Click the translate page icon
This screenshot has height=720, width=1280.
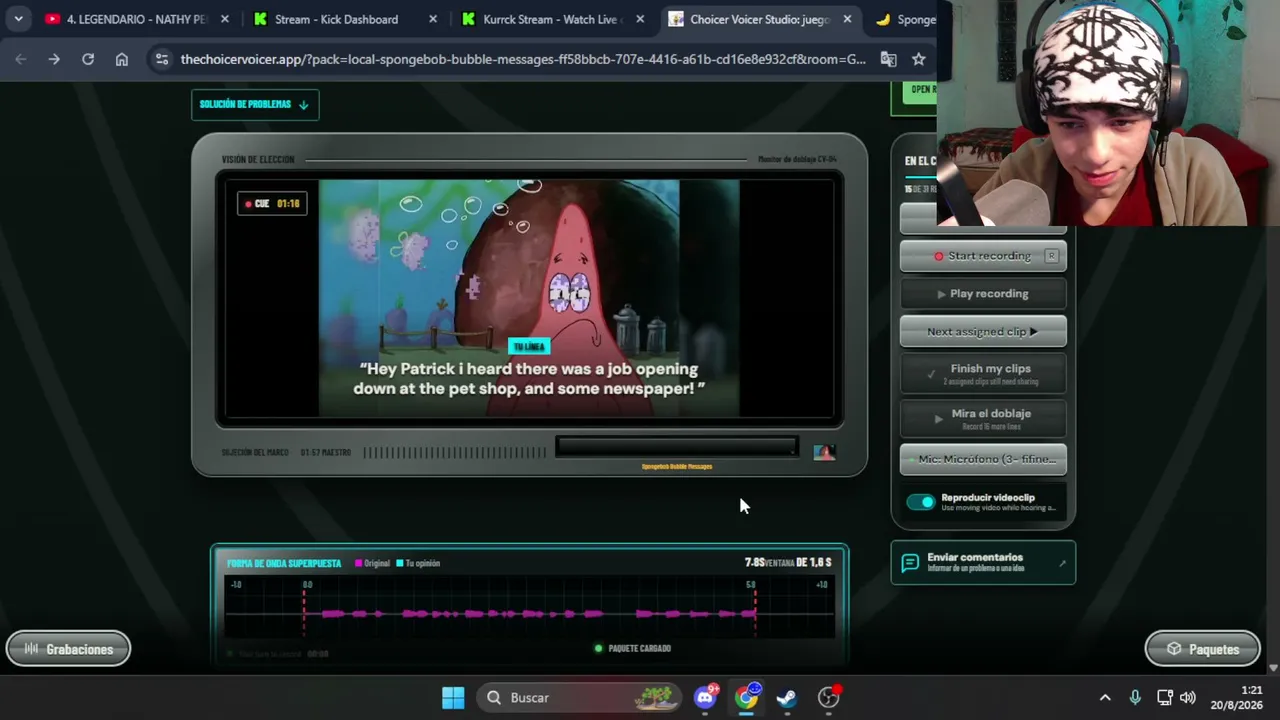888,59
